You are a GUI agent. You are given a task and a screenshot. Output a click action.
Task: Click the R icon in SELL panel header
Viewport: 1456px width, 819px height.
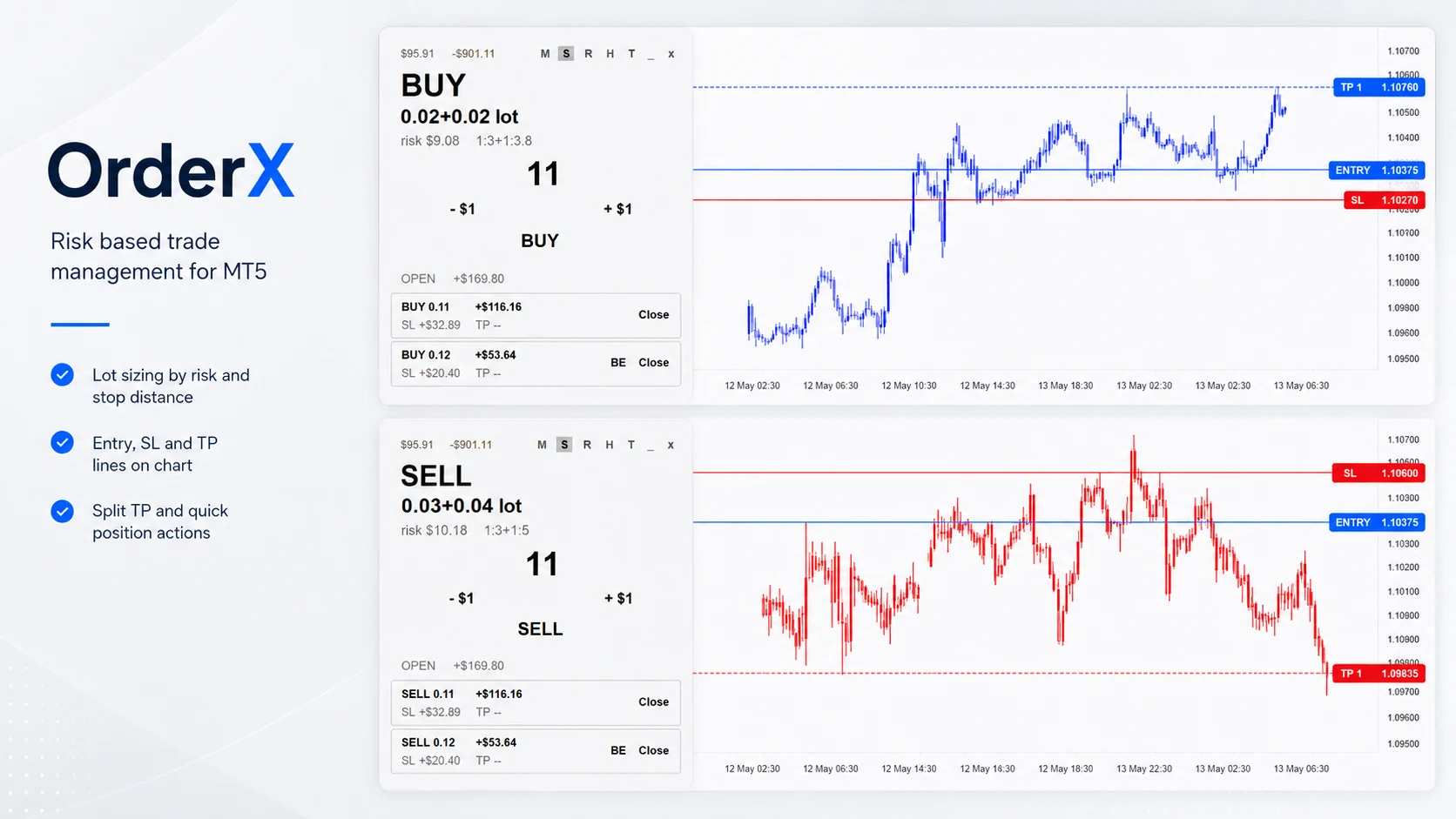(x=587, y=445)
